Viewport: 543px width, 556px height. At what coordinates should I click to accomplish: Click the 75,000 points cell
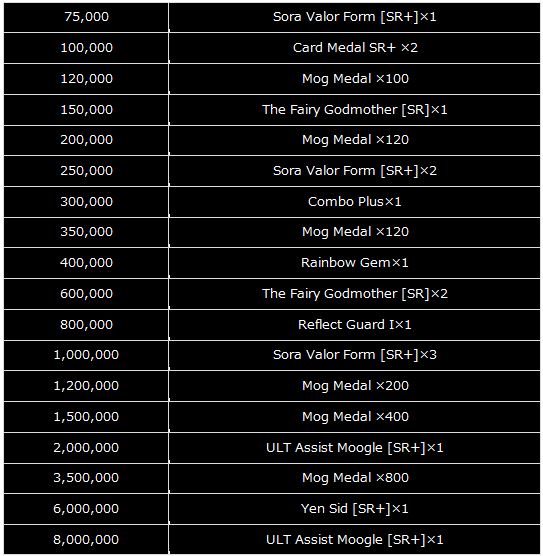tap(86, 17)
